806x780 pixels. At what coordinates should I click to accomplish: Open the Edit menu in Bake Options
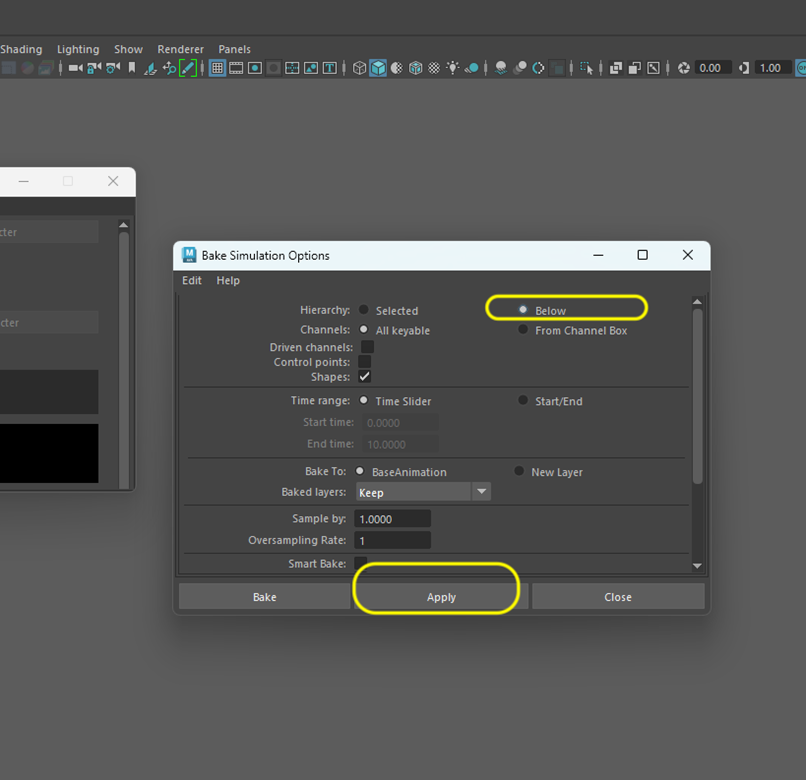pyautogui.click(x=192, y=281)
